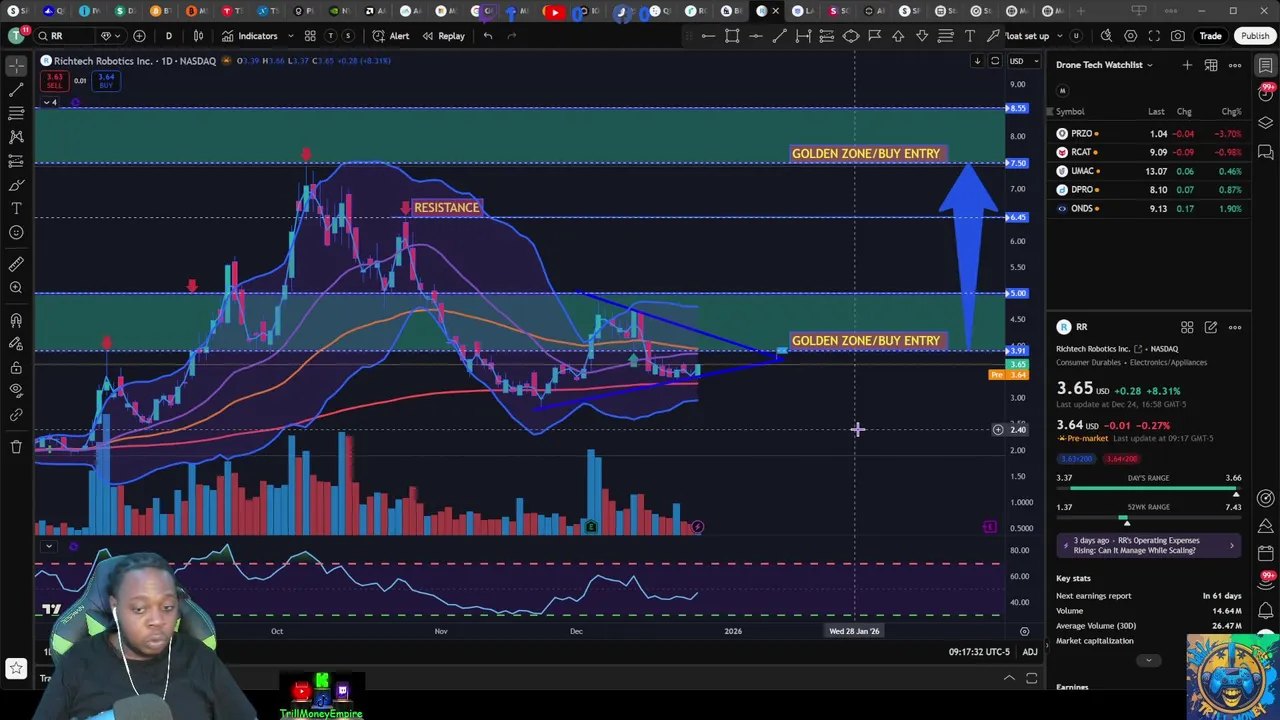Open the emoji icons tool
1280x720 pixels.
click(16, 232)
